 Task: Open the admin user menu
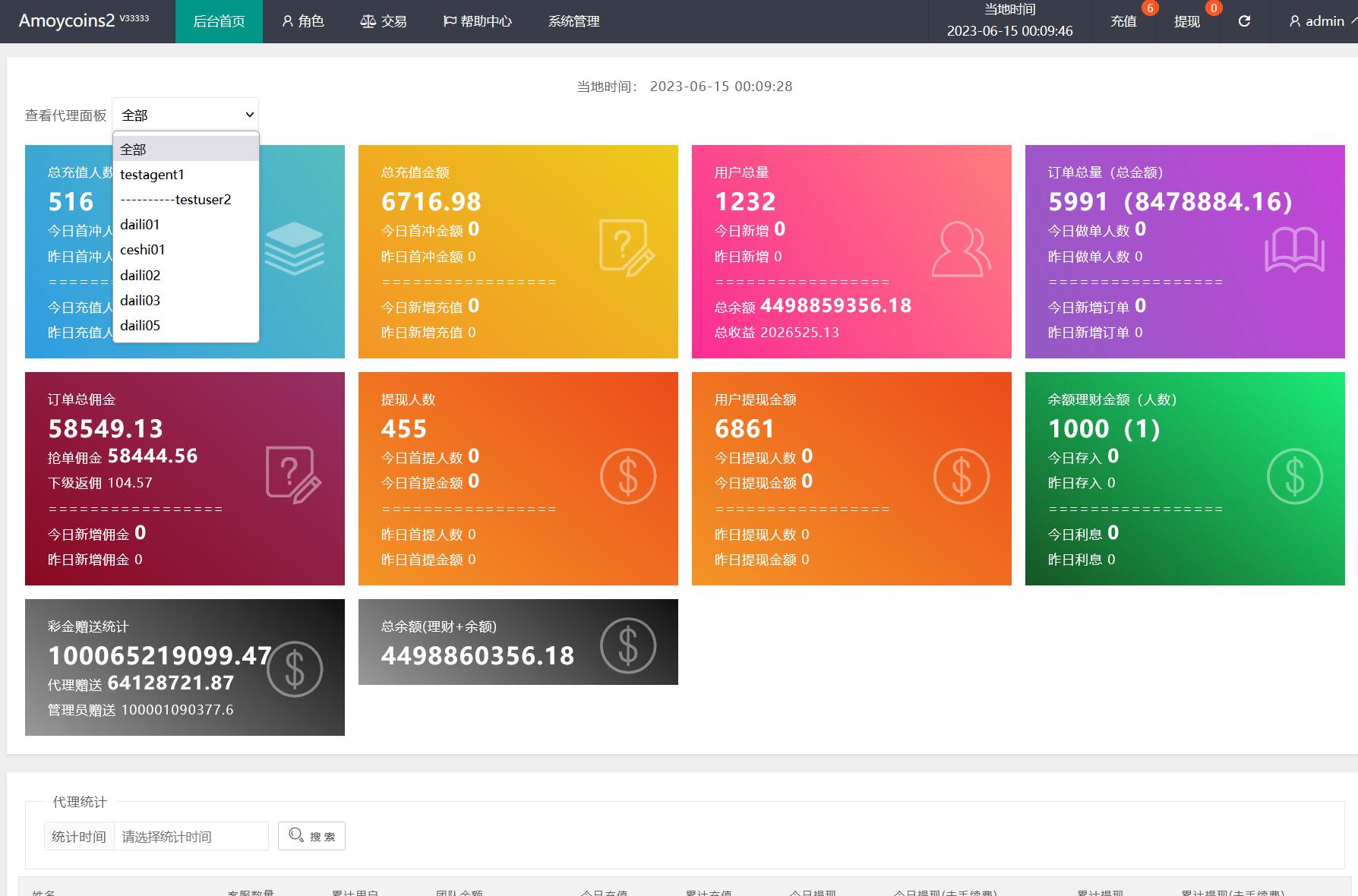[x=1318, y=21]
